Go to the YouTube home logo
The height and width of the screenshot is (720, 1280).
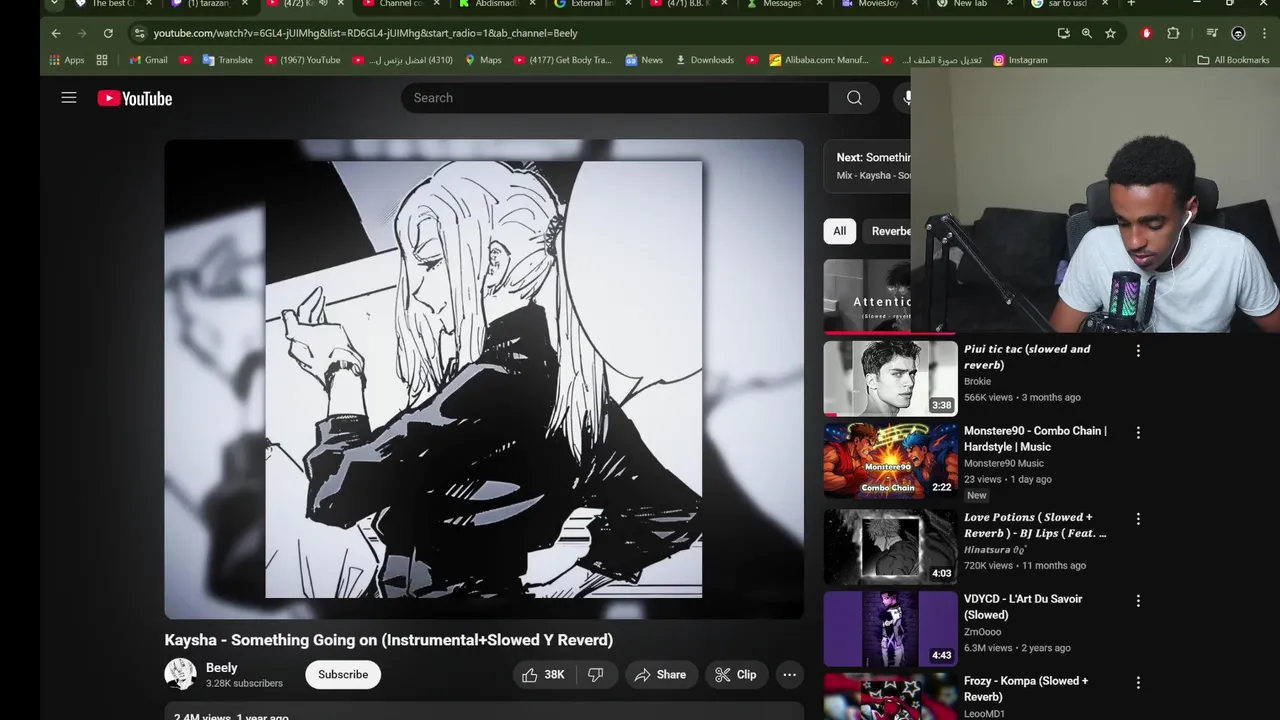click(135, 98)
